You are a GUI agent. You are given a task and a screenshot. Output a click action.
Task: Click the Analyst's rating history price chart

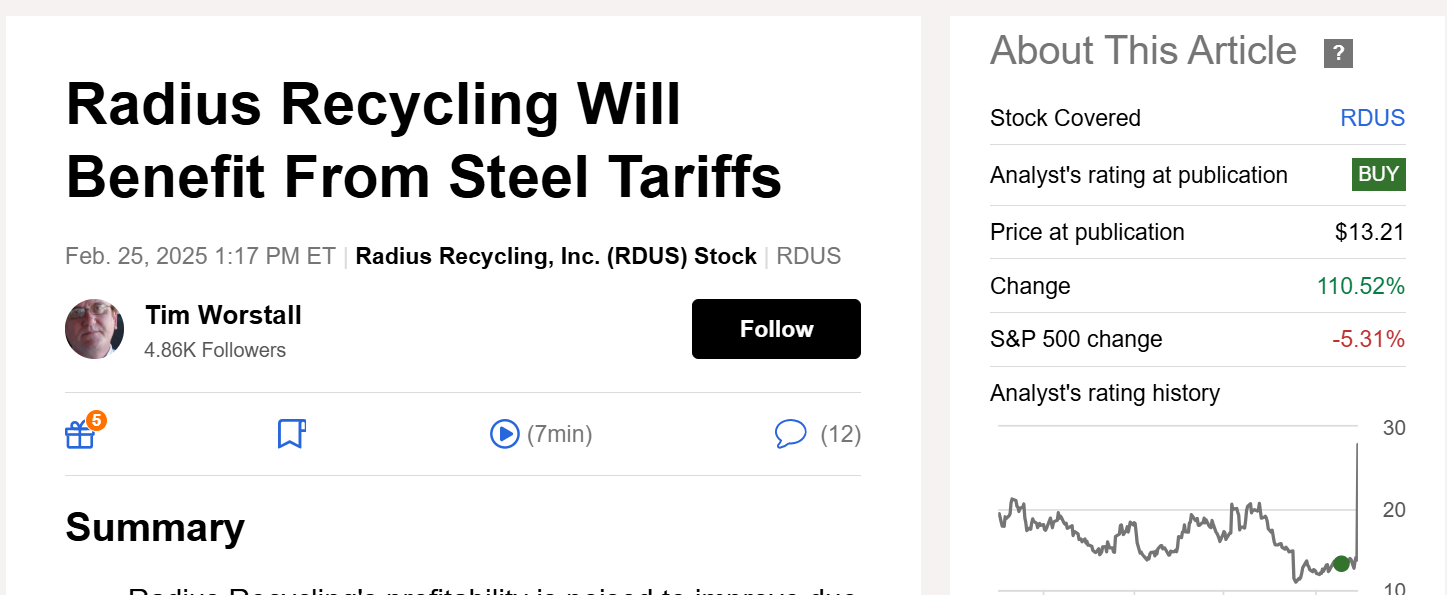click(1177, 510)
